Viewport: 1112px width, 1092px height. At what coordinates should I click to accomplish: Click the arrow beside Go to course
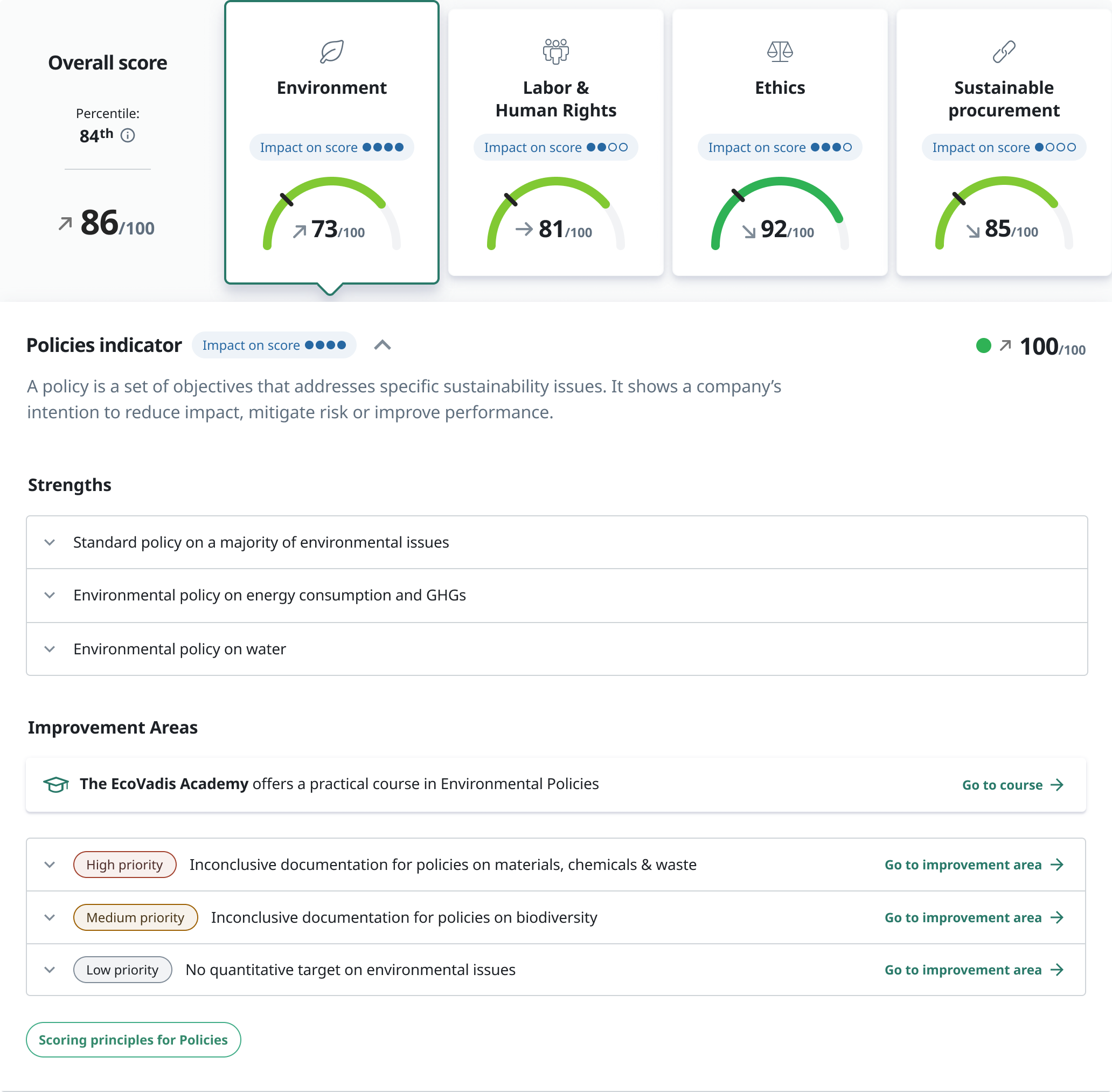tap(1057, 785)
